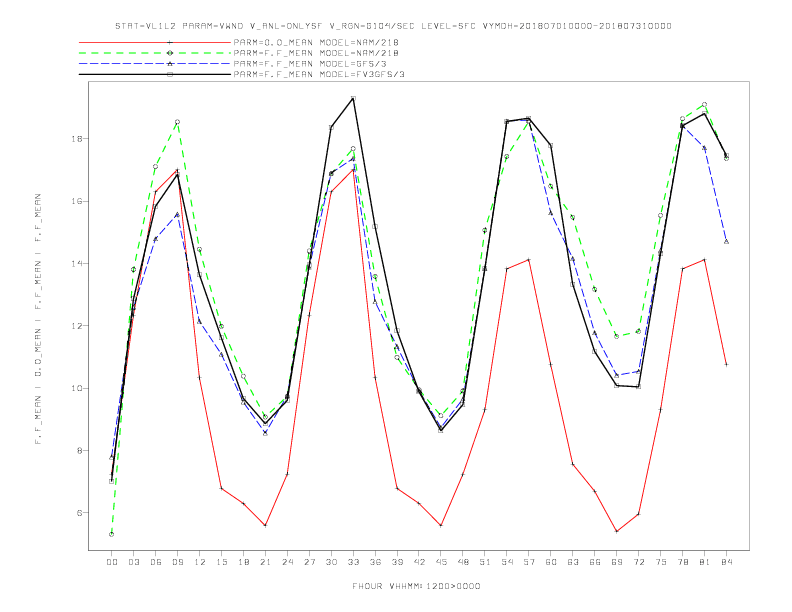Click x-axis forecast hour label 03
The width and height of the screenshot is (792, 612).
click(x=133, y=562)
